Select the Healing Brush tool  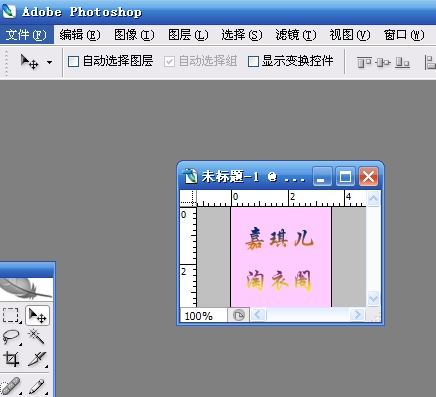click(11, 386)
